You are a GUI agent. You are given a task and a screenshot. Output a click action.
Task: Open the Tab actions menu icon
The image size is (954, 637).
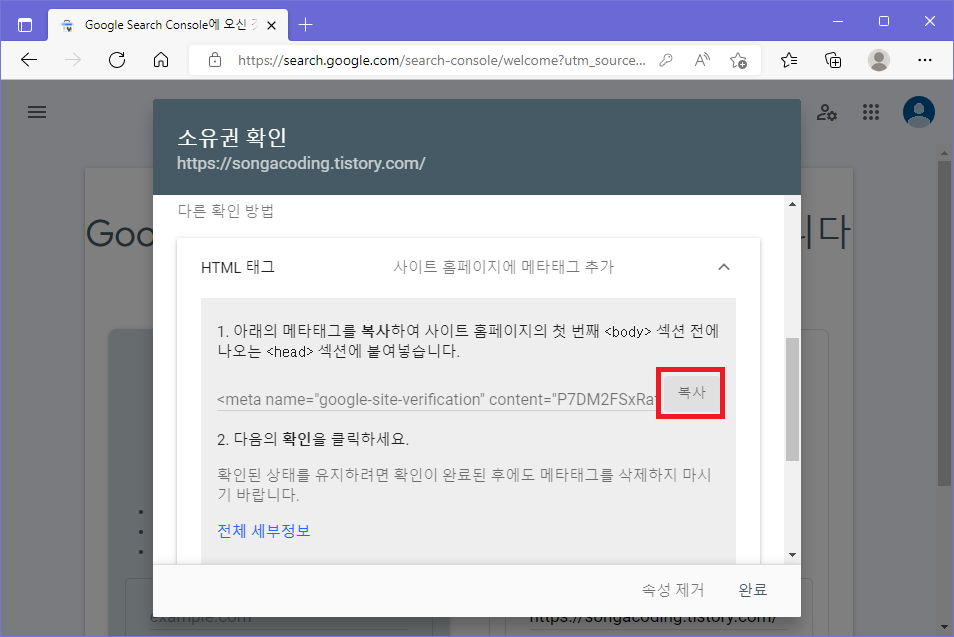25,25
